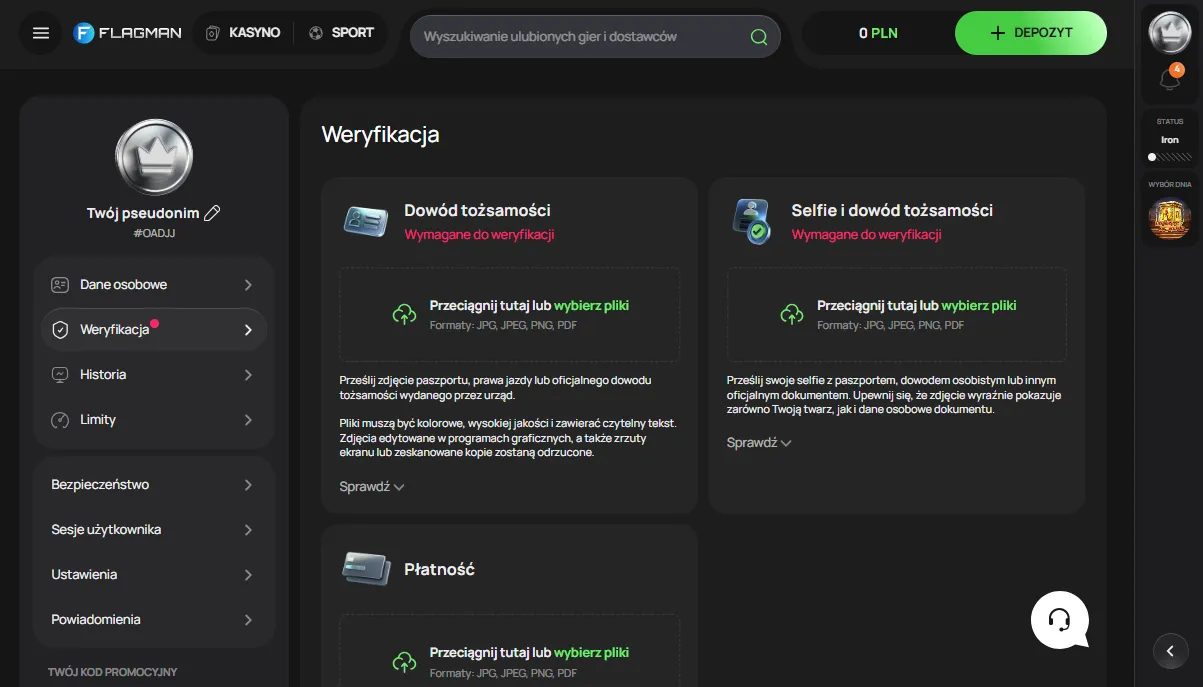Open the Limity section
Image resolution: width=1203 pixels, height=687 pixels.
click(154, 420)
